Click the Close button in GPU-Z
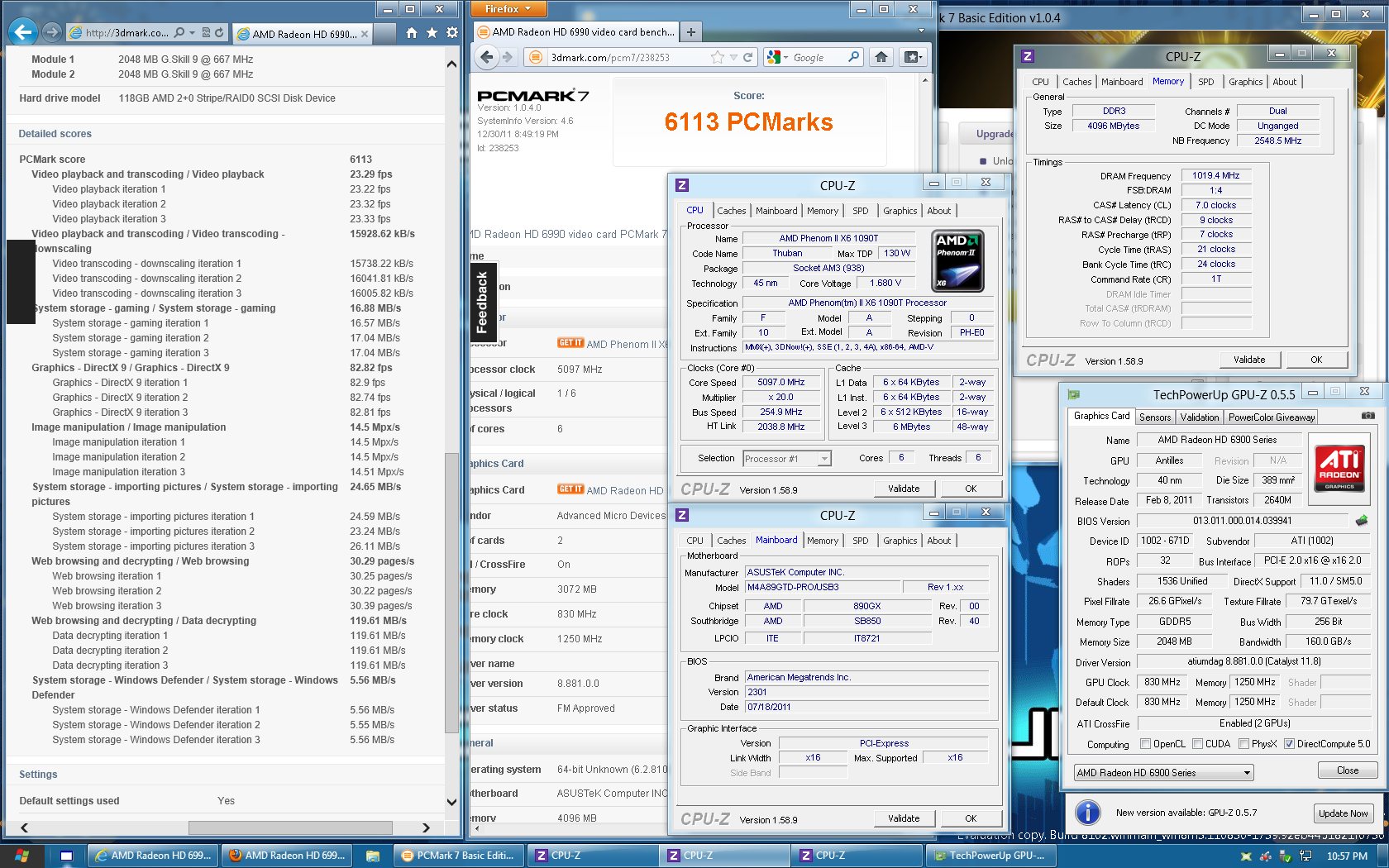 [1347, 770]
